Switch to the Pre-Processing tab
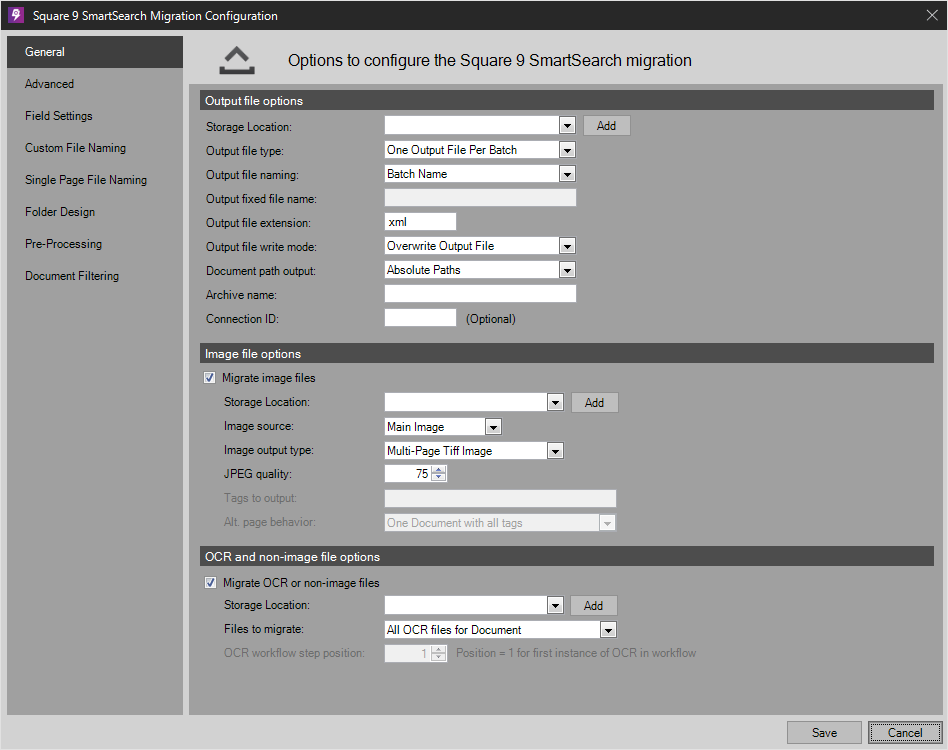Viewport: 948px width, 750px height. [95, 244]
